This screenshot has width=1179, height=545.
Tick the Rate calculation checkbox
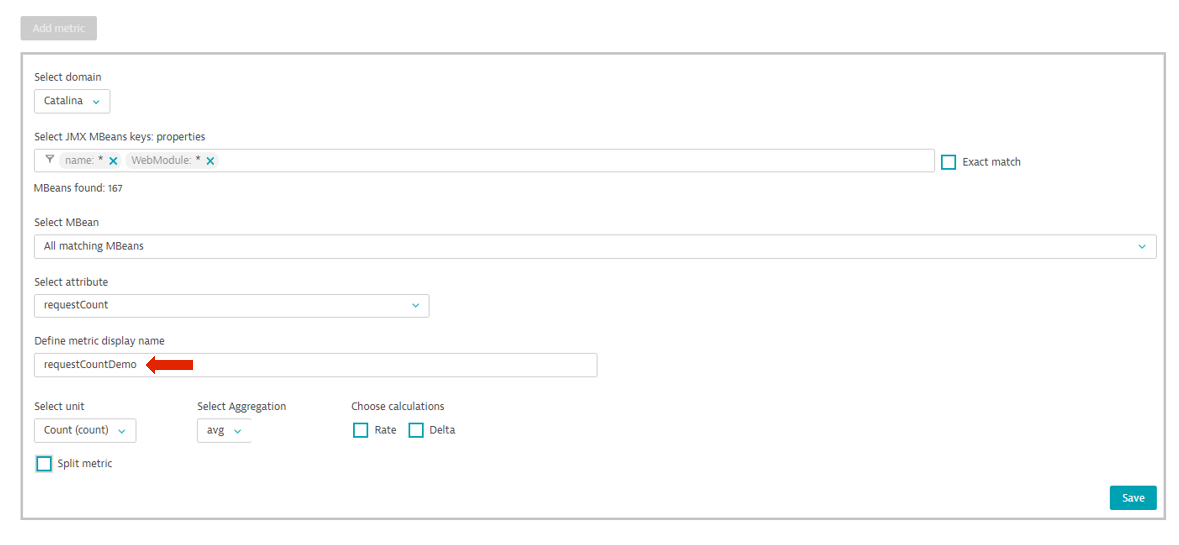[x=361, y=430]
